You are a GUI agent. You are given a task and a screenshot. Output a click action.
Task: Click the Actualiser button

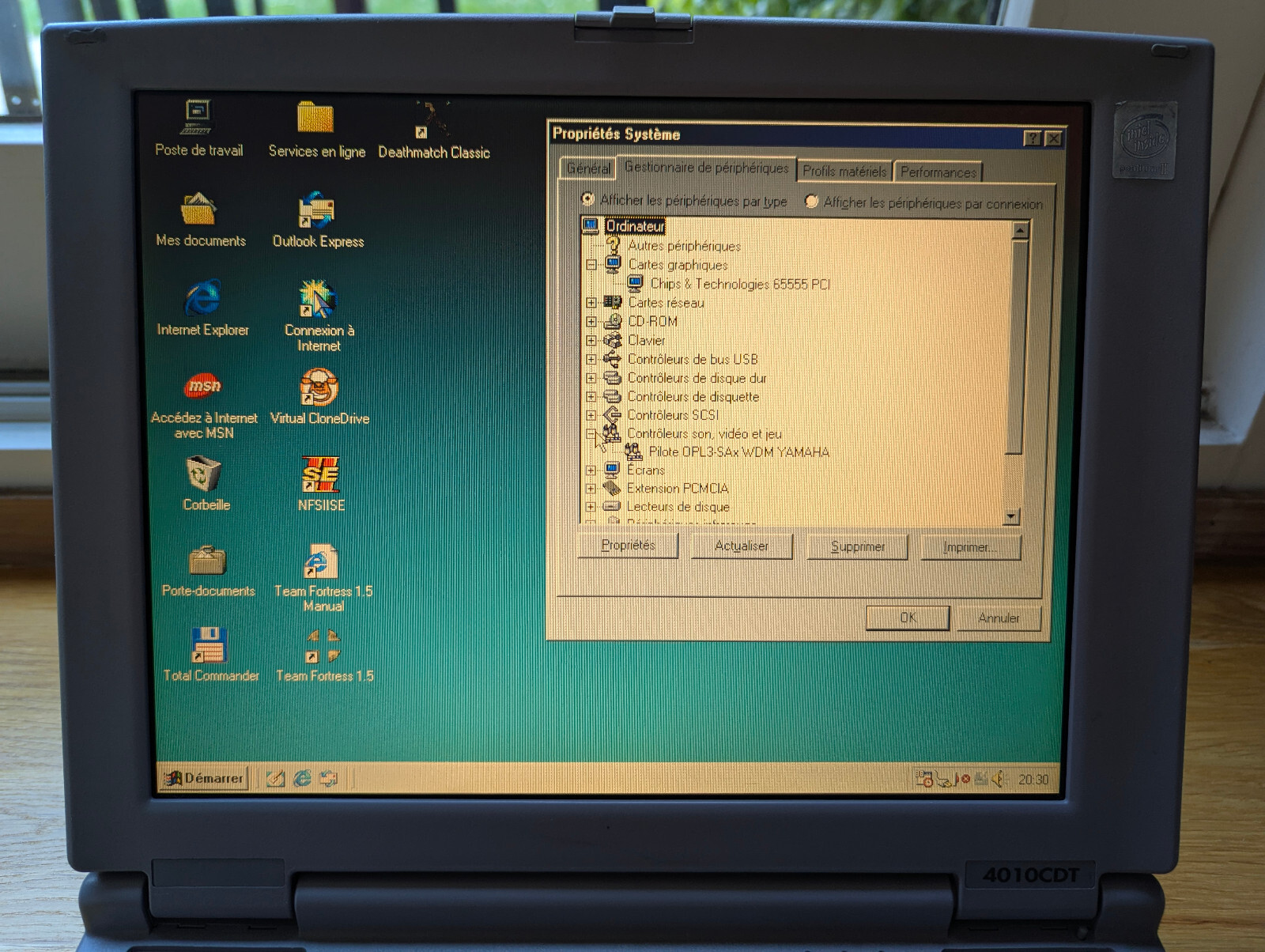[x=742, y=546]
